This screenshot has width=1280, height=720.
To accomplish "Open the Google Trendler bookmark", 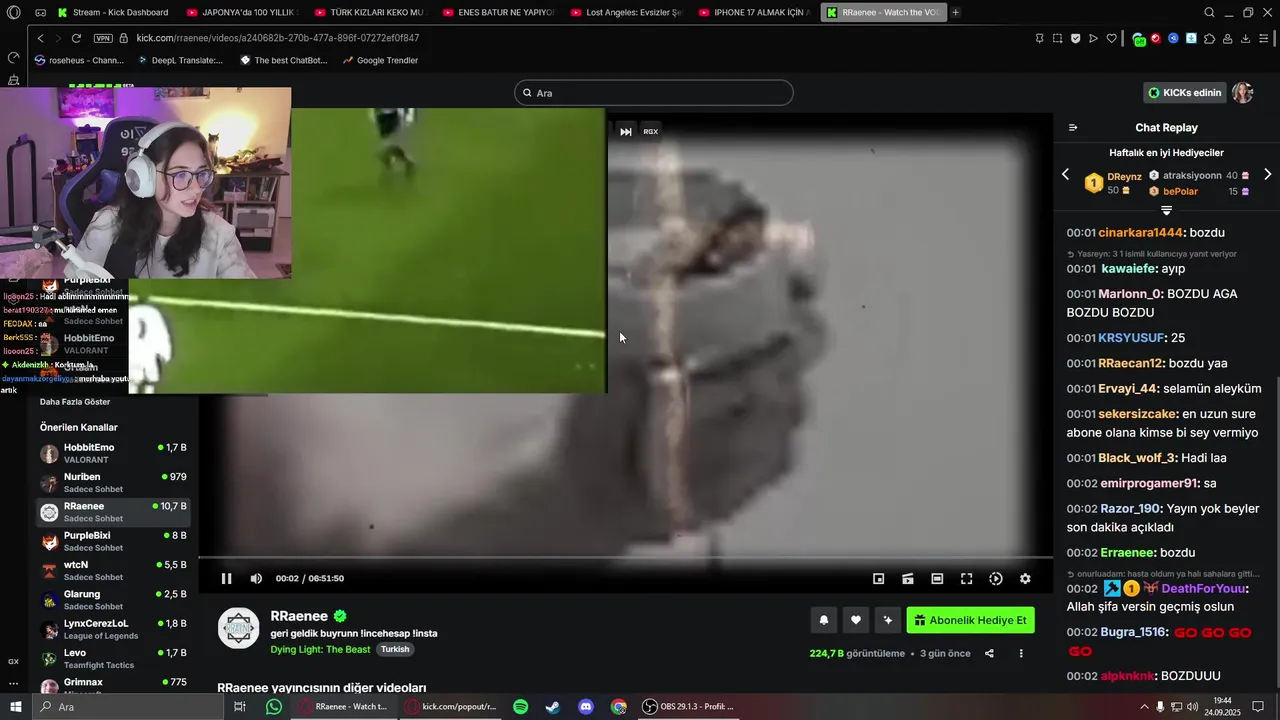I will pyautogui.click(x=380, y=60).
